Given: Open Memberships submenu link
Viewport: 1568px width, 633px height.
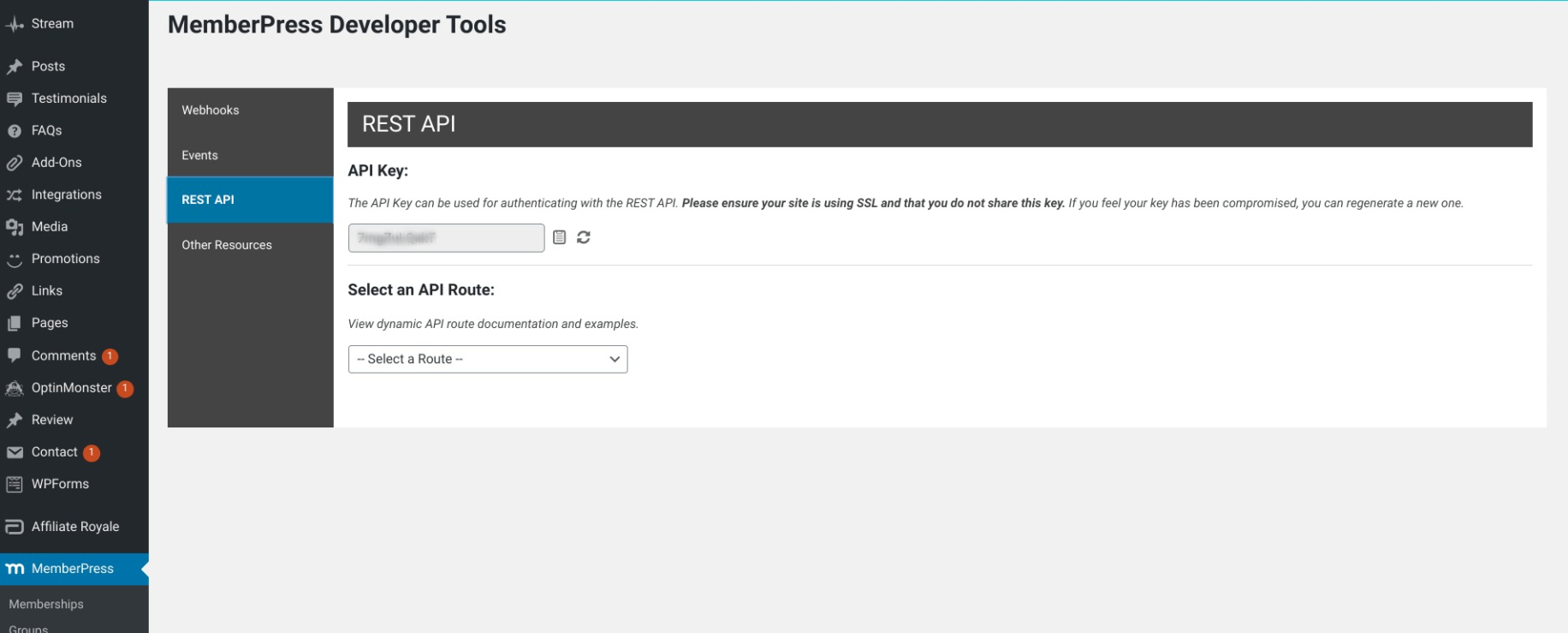Looking at the screenshot, I should [46, 604].
